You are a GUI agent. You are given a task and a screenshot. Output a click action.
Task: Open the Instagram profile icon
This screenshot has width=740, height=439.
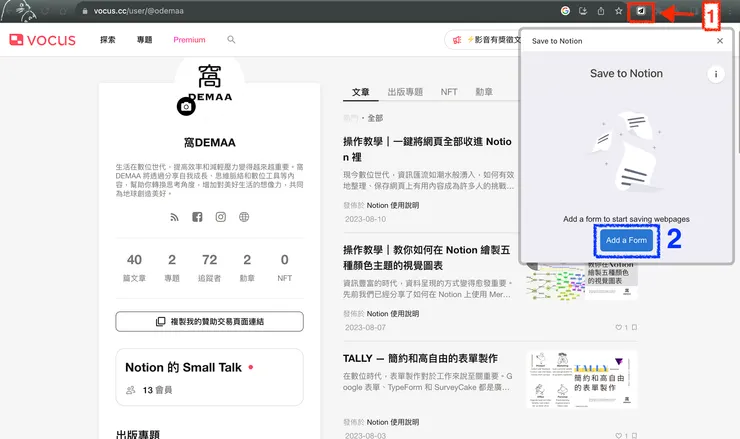pos(220,217)
